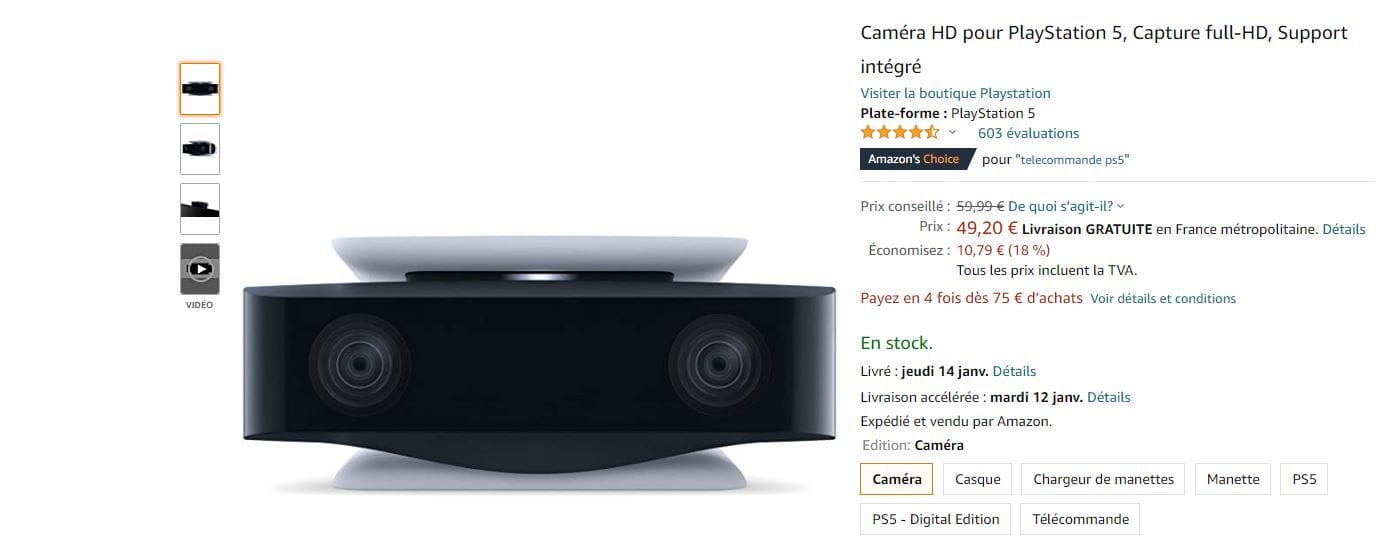Expand 'De quoi s'agit-il?' explanation
The image size is (1391, 544).
click(x=1066, y=206)
